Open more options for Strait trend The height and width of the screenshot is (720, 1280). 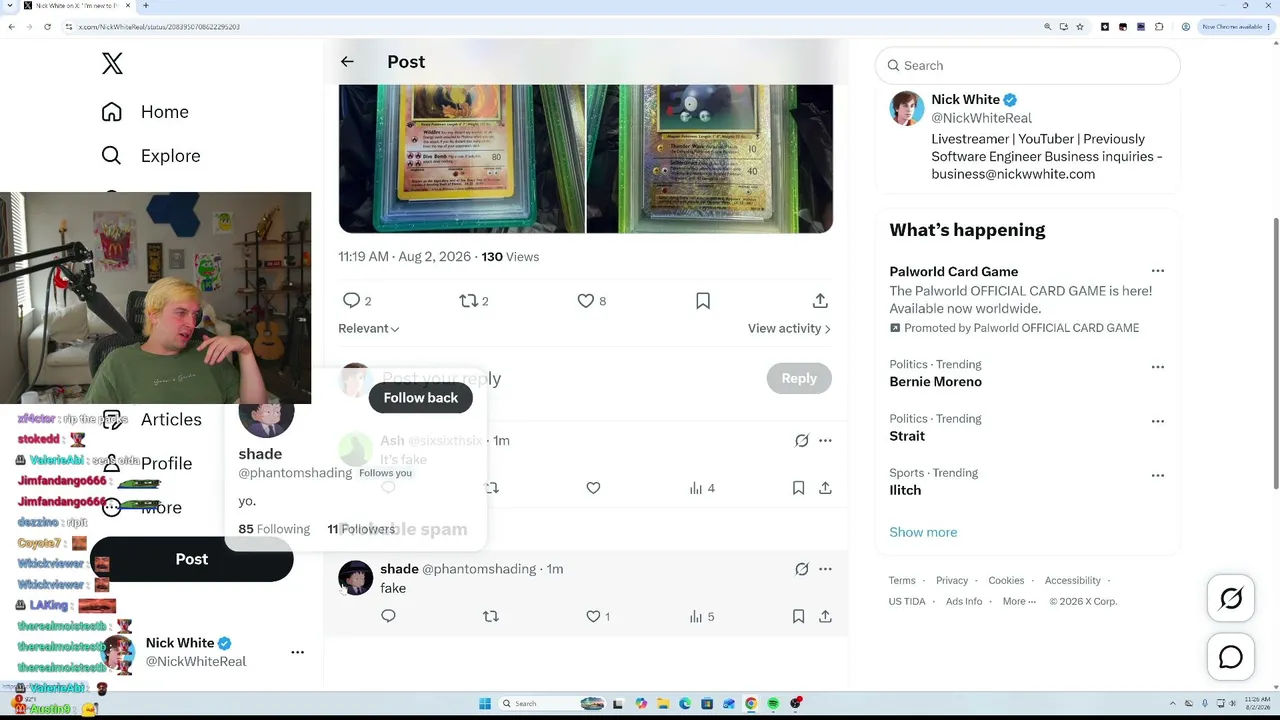(1158, 421)
